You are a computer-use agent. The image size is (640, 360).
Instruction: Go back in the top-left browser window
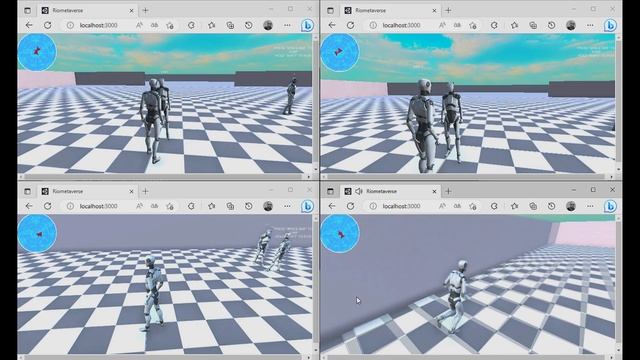pos(29,25)
